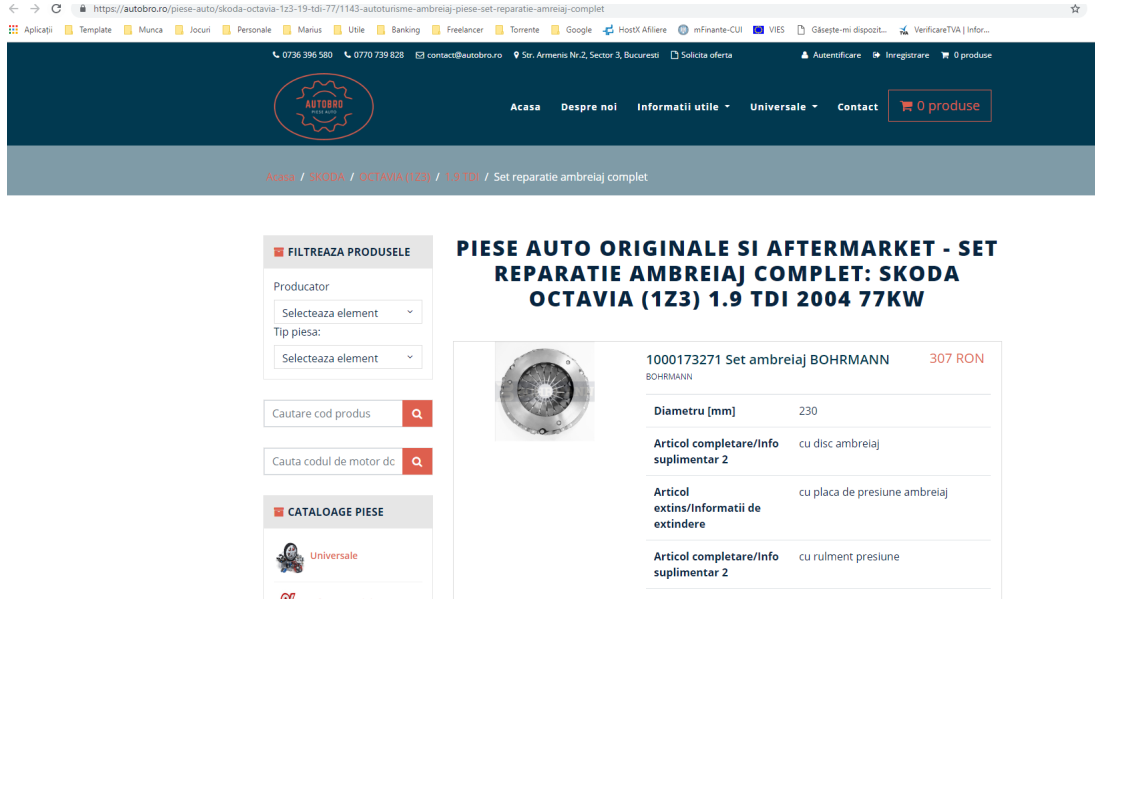Image resolution: width=1122 pixels, height=793 pixels.
Task: Open the HostX Afiliere bookmark
Action: pos(635,30)
